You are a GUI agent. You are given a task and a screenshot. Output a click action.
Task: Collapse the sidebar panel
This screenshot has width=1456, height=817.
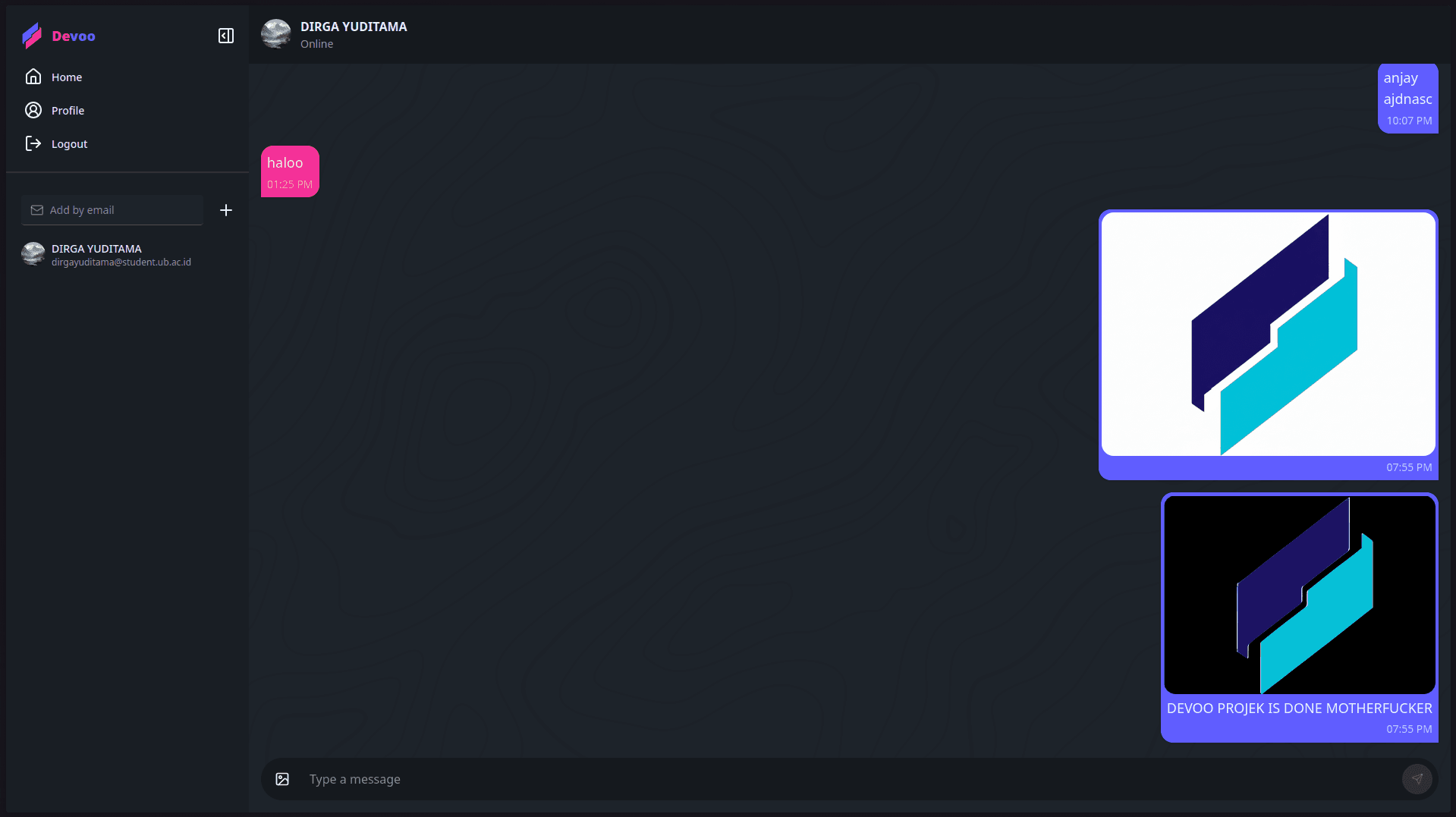coord(225,35)
